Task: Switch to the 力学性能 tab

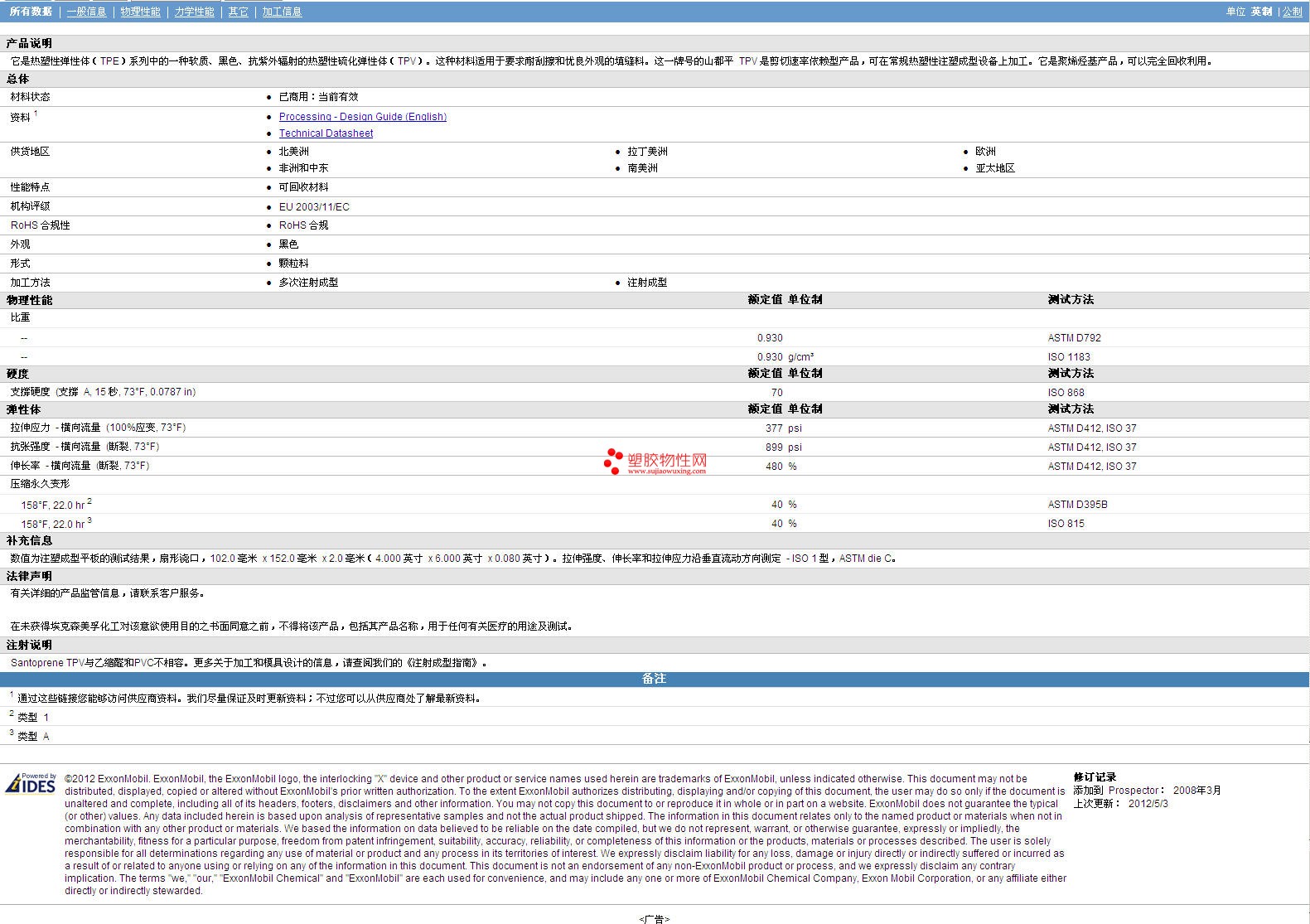Action: pyautogui.click(x=195, y=12)
